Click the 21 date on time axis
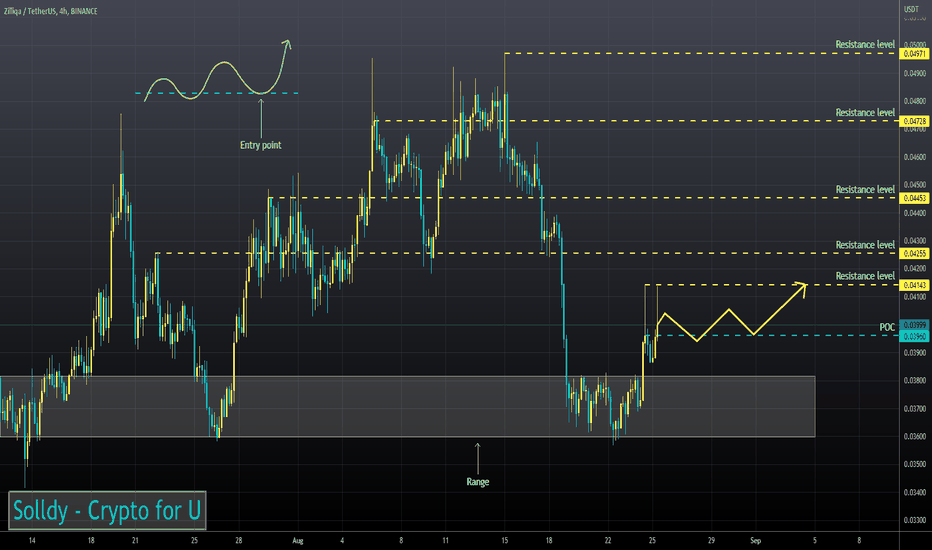 [136, 540]
